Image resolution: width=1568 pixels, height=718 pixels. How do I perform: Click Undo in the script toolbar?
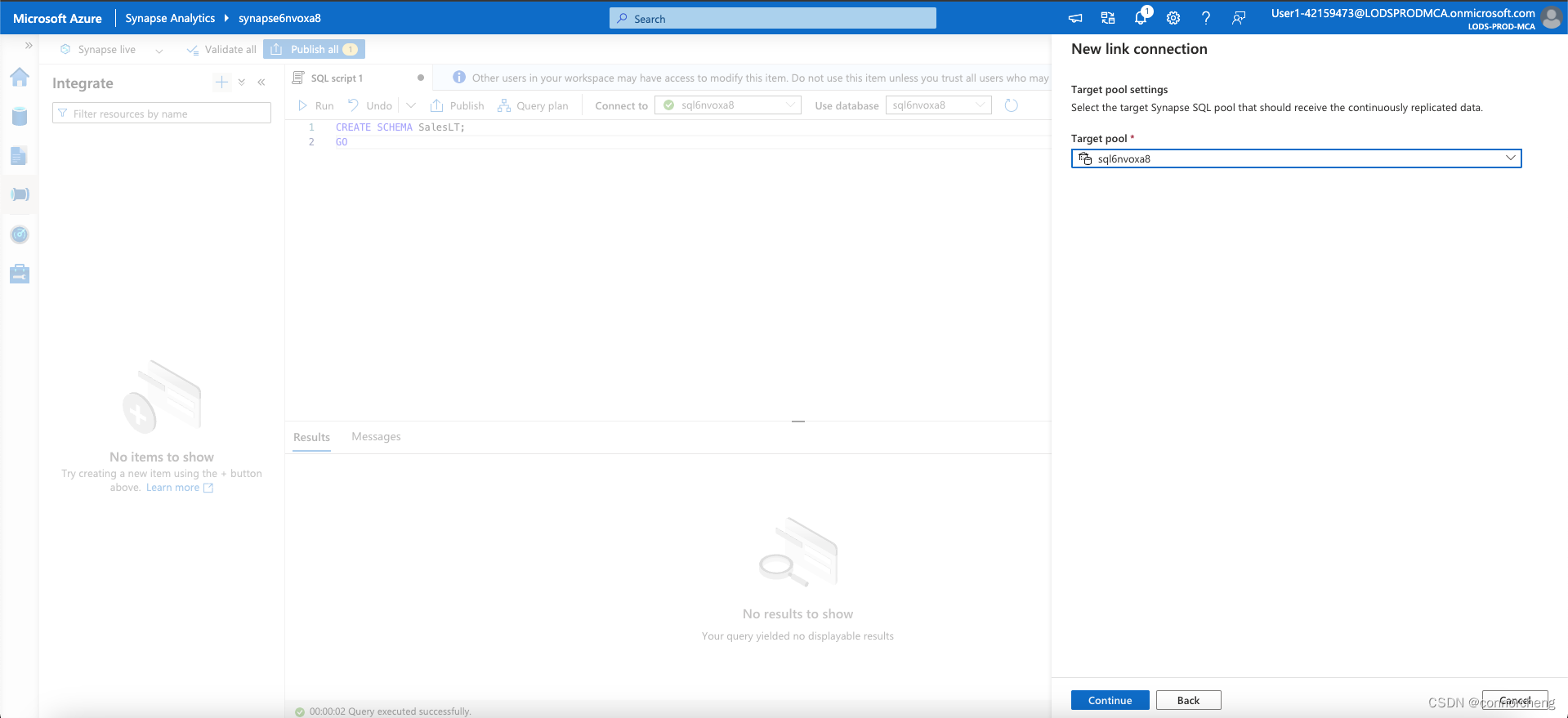point(370,105)
